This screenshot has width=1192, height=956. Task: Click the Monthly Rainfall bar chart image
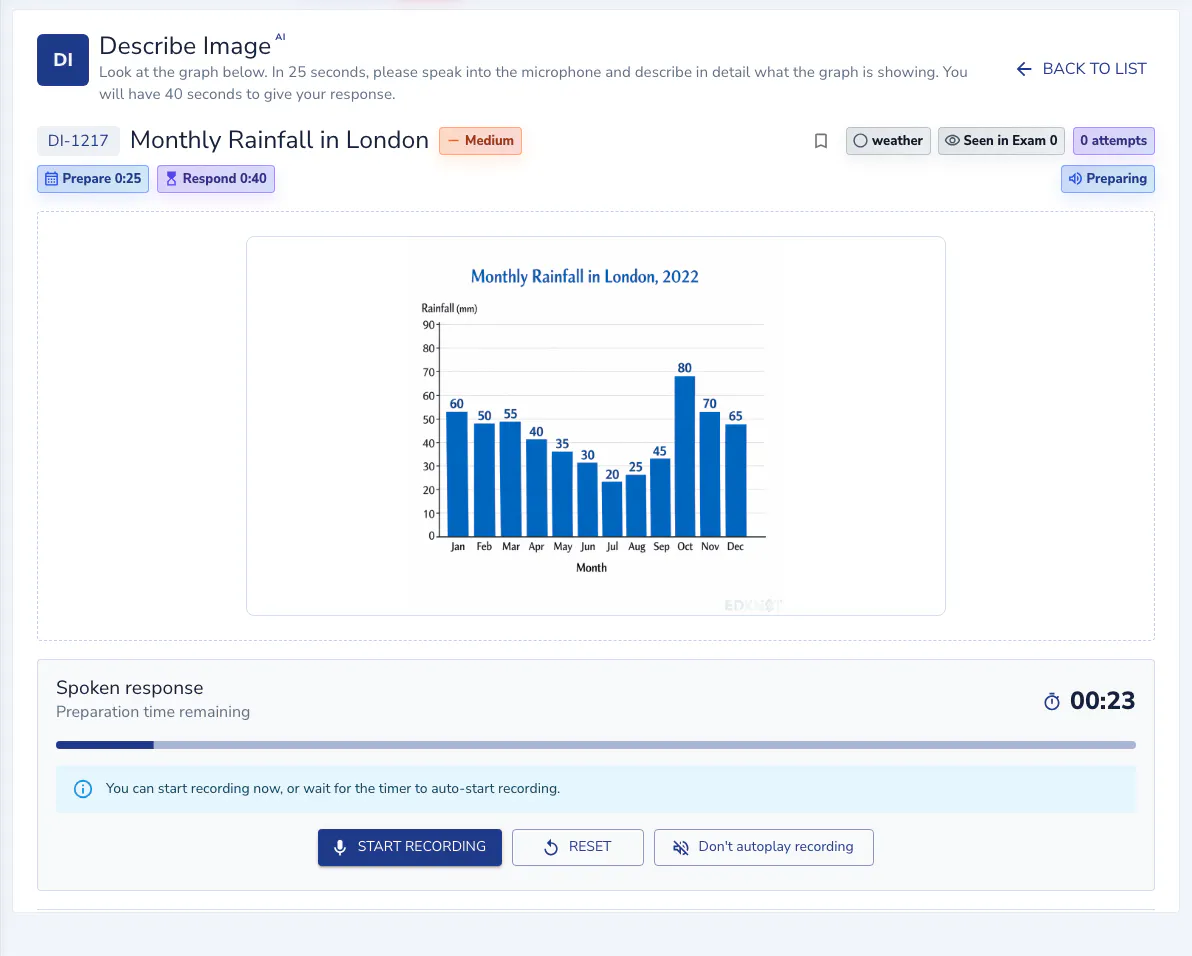[x=596, y=426]
